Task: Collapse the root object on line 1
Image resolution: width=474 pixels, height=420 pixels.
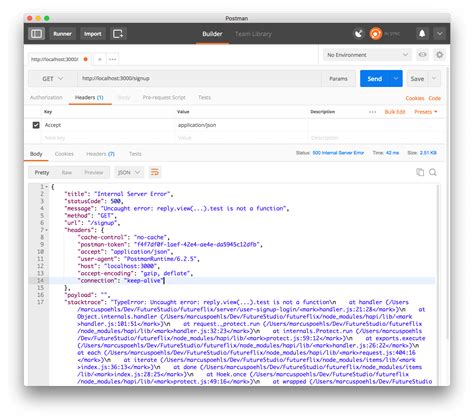Action: pos(47,187)
